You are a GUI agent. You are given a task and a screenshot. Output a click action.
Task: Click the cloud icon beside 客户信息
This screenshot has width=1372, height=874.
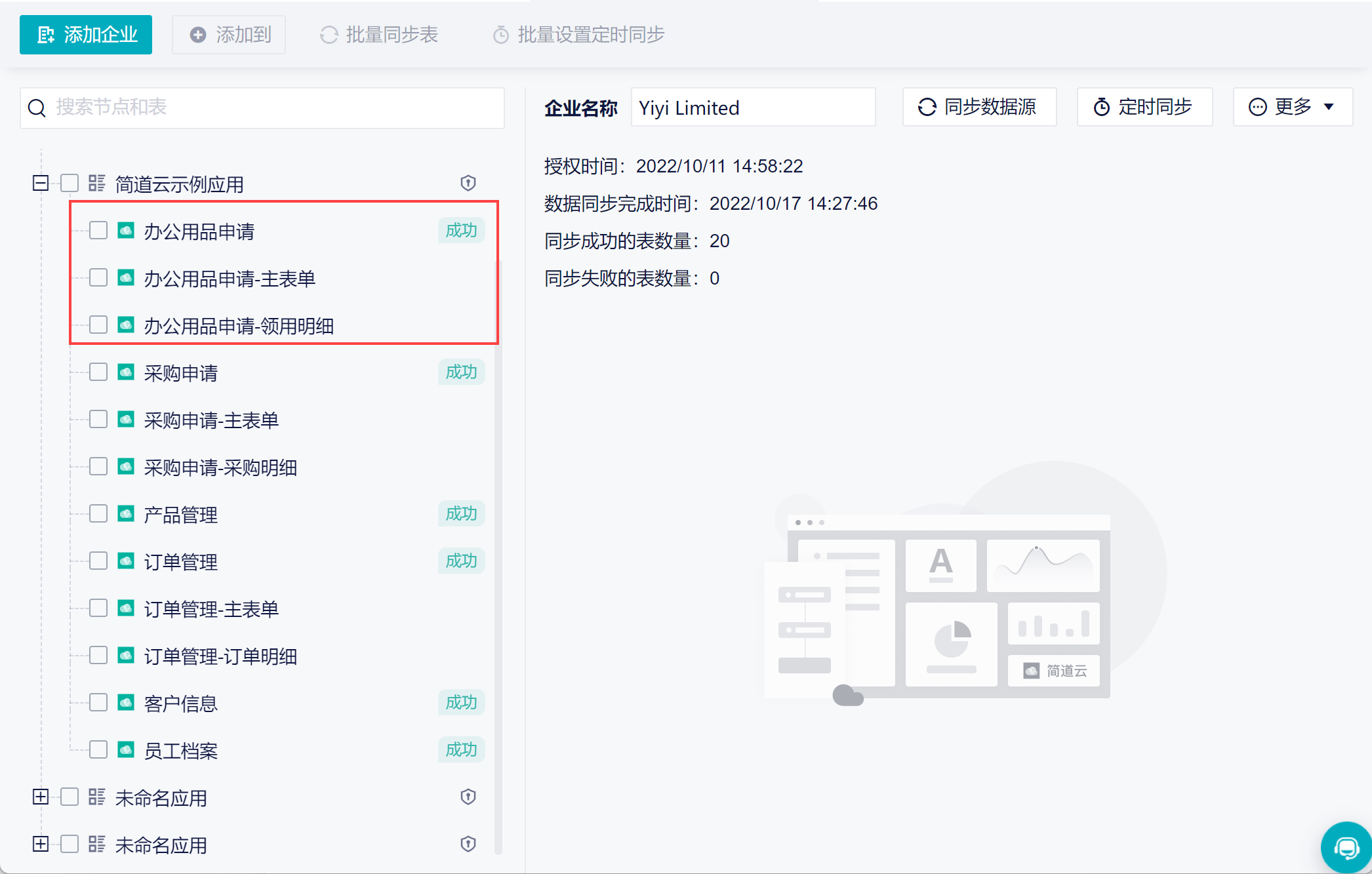click(126, 702)
